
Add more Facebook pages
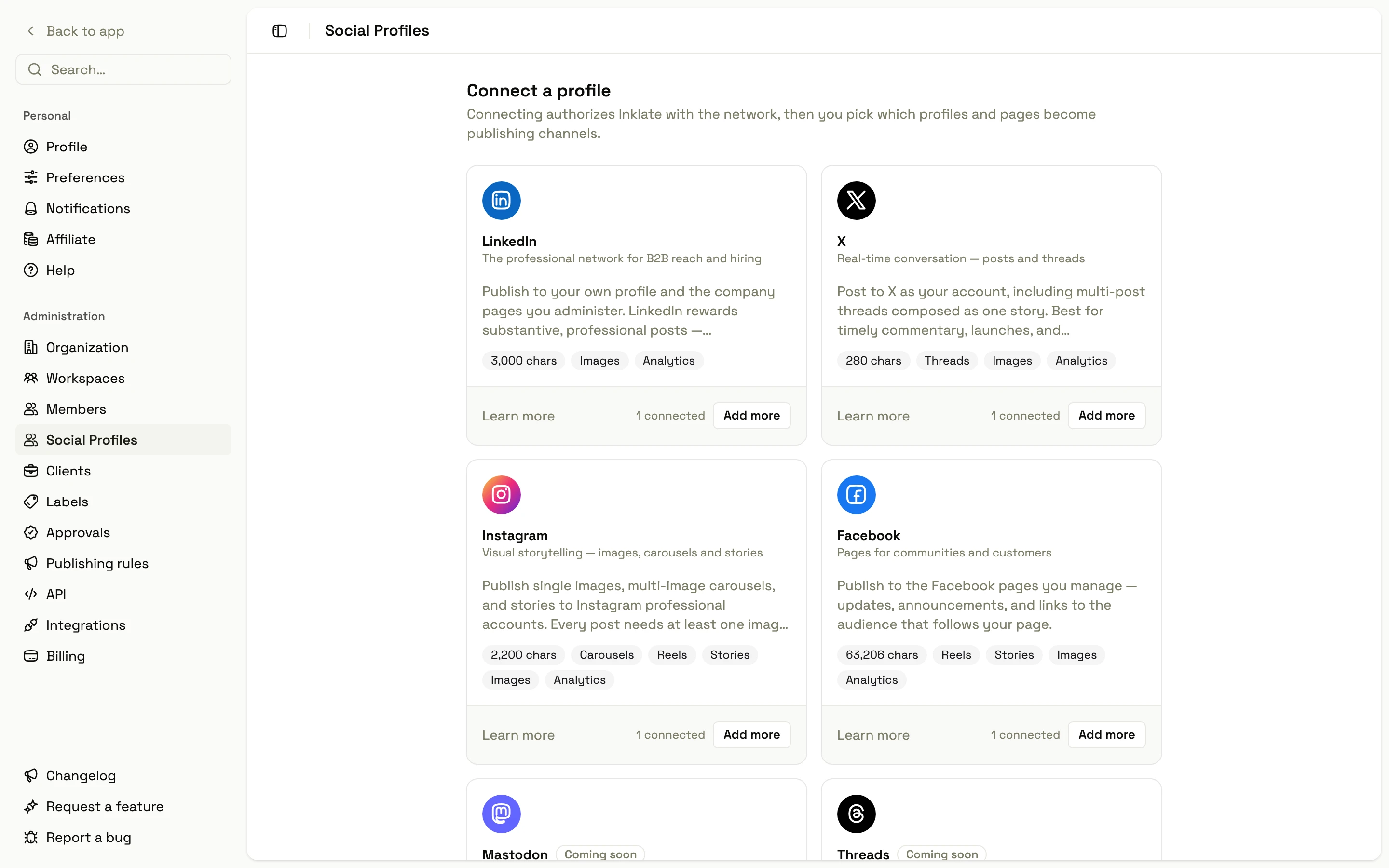[x=1106, y=735]
